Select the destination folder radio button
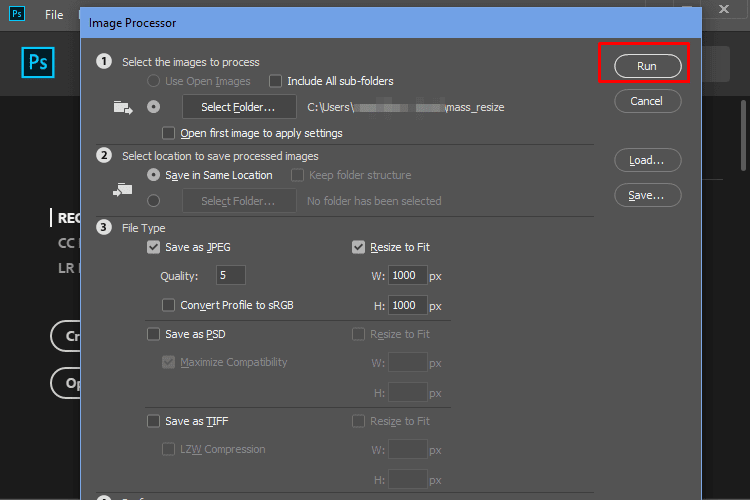750x500 pixels. (x=153, y=200)
